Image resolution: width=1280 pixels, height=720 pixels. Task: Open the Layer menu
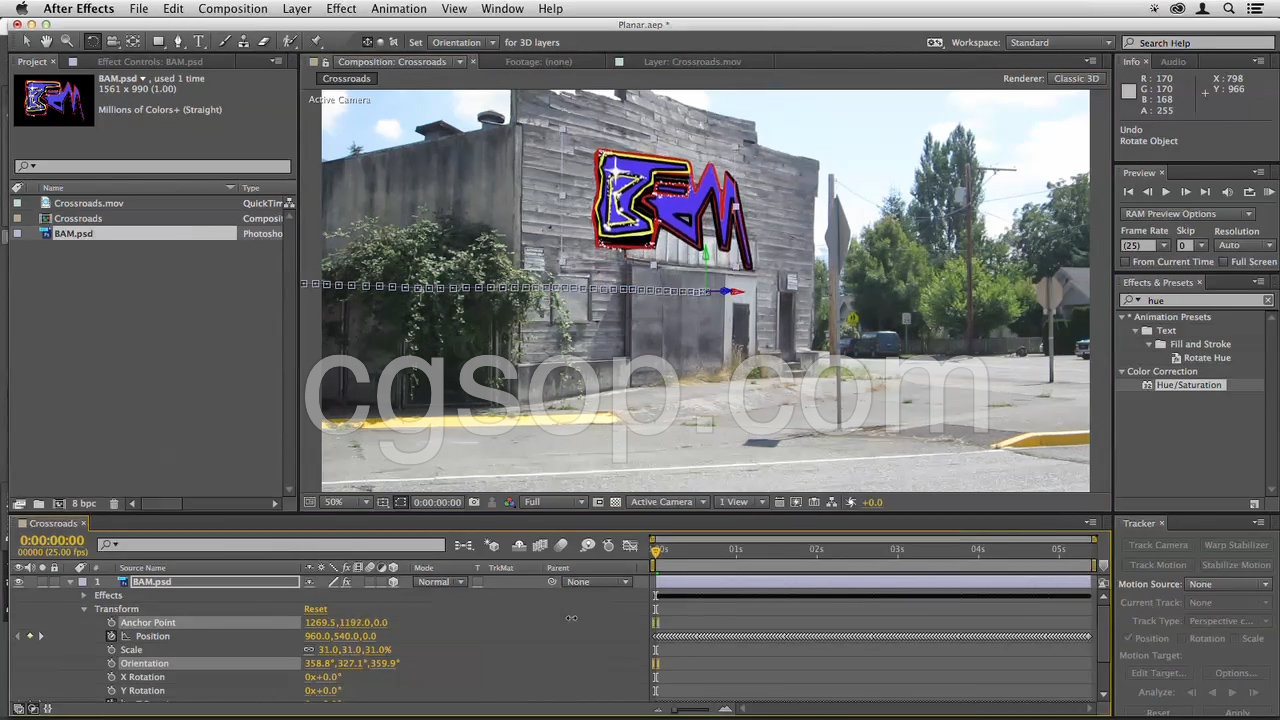click(296, 9)
